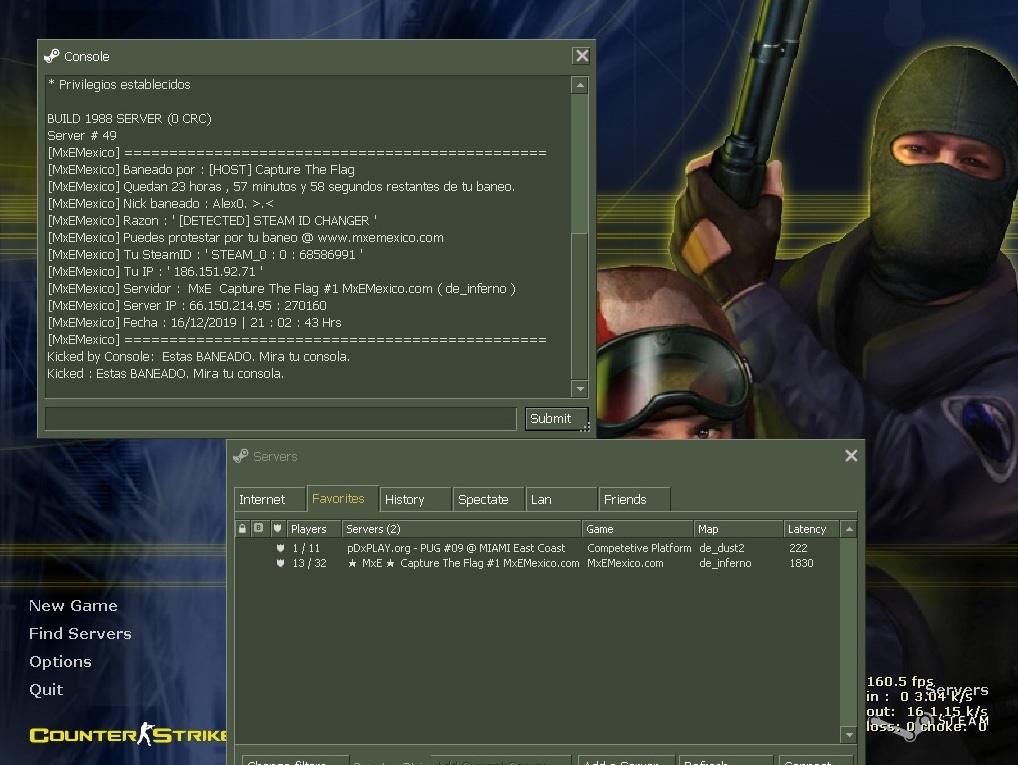Open Options from the main menu

(60, 661)
